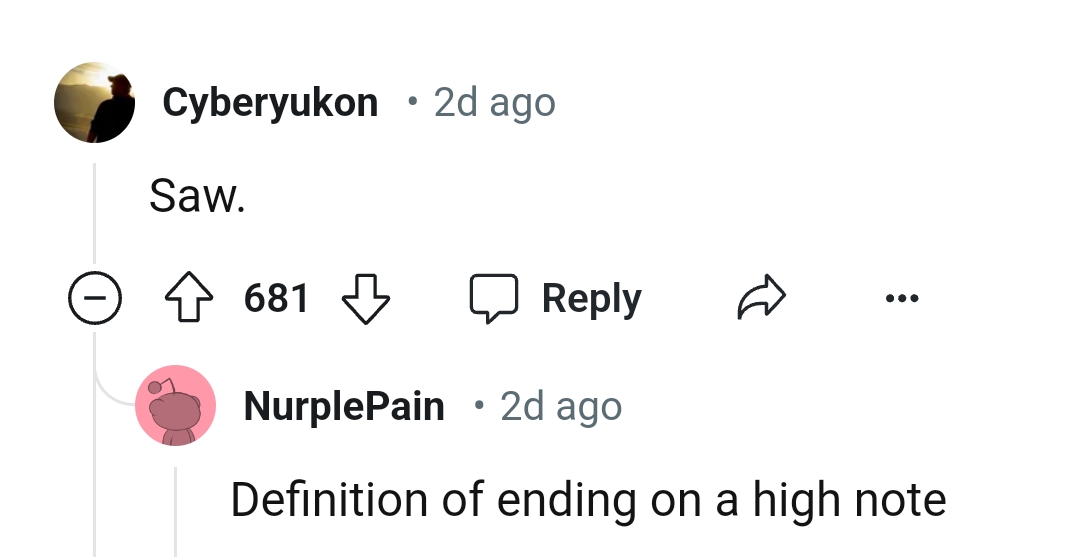The width and height of the screenshot is (1080, 557).
Task: Visit the Cyberyukon username link
Action: point(270,102)
